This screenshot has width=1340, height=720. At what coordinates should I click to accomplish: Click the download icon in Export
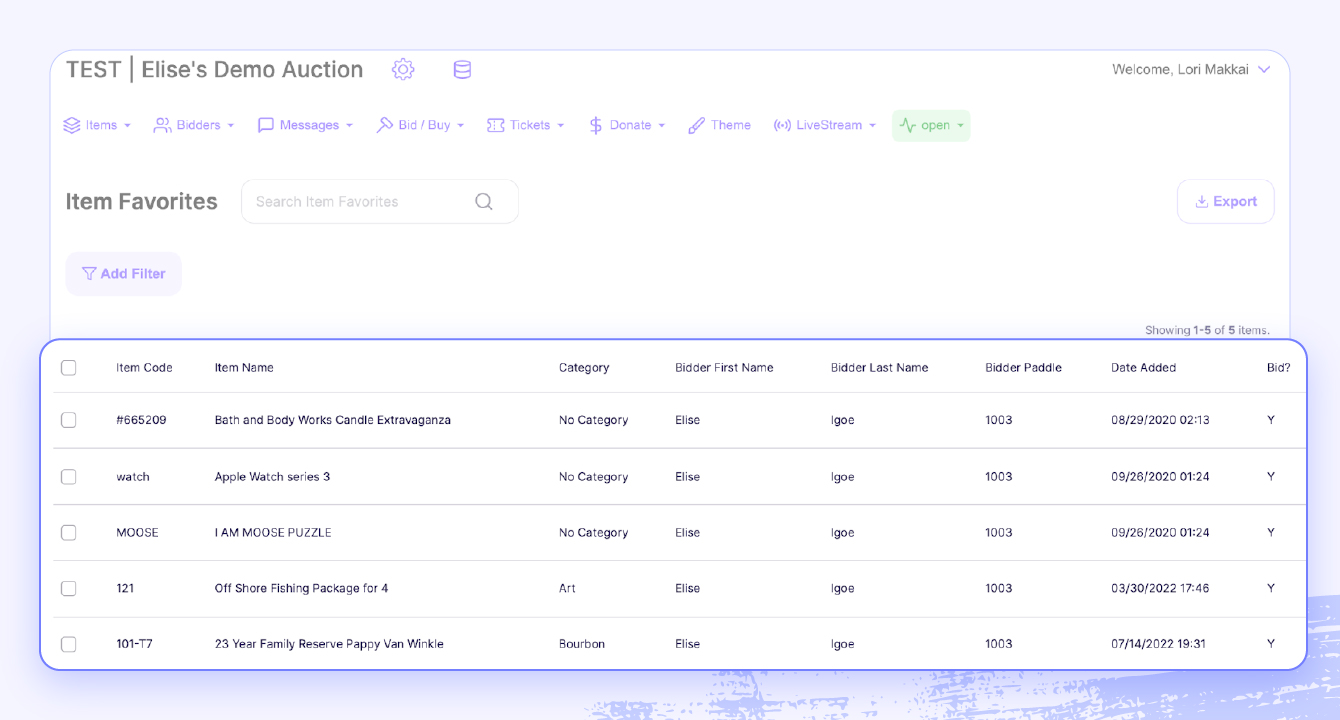coord(1202,201)
